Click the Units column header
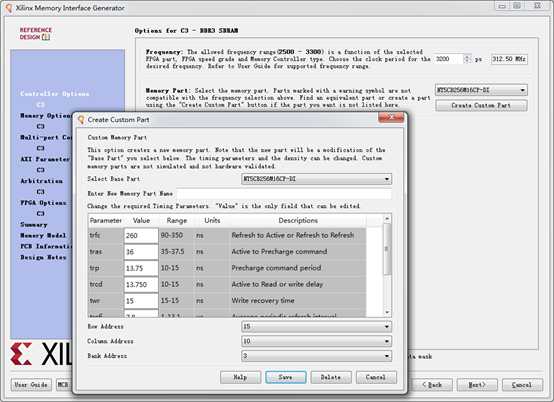The image size is (554, 402). (x=212, y=220)
